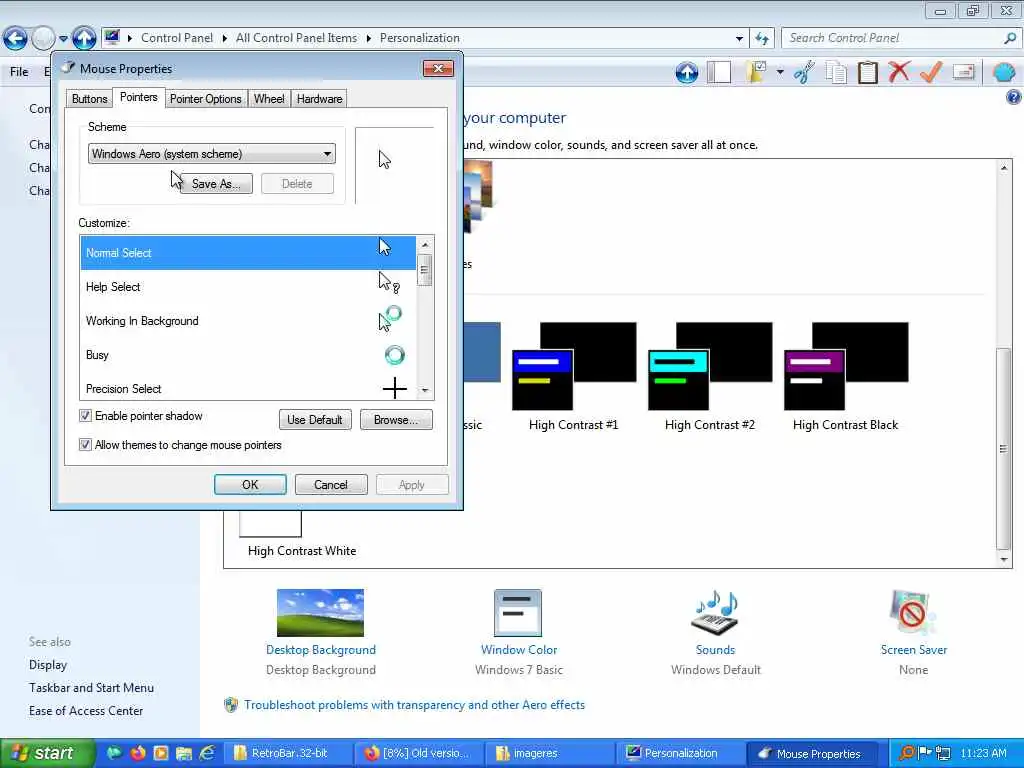The image size is (1024, 768).
Task: Toggle Enable pointer shadow checkbox
Action: pos(85,416)
